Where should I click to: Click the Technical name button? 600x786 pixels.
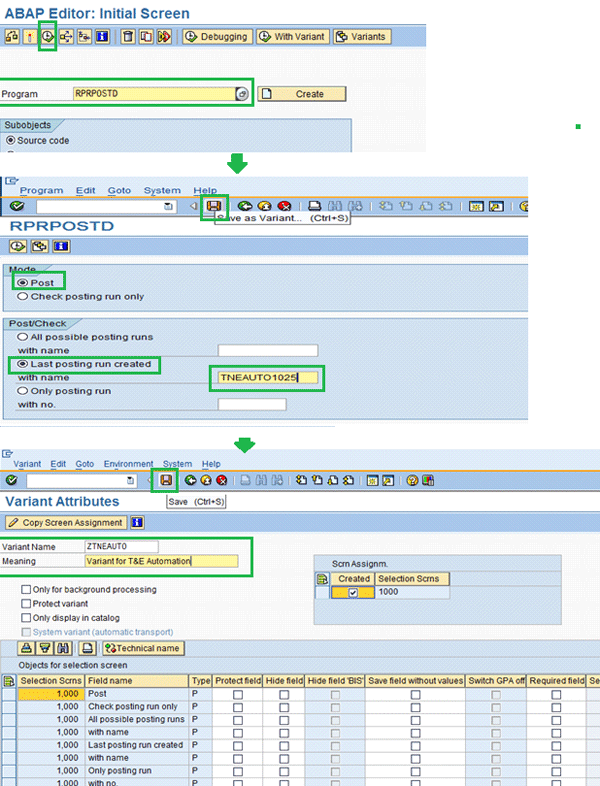143,648
